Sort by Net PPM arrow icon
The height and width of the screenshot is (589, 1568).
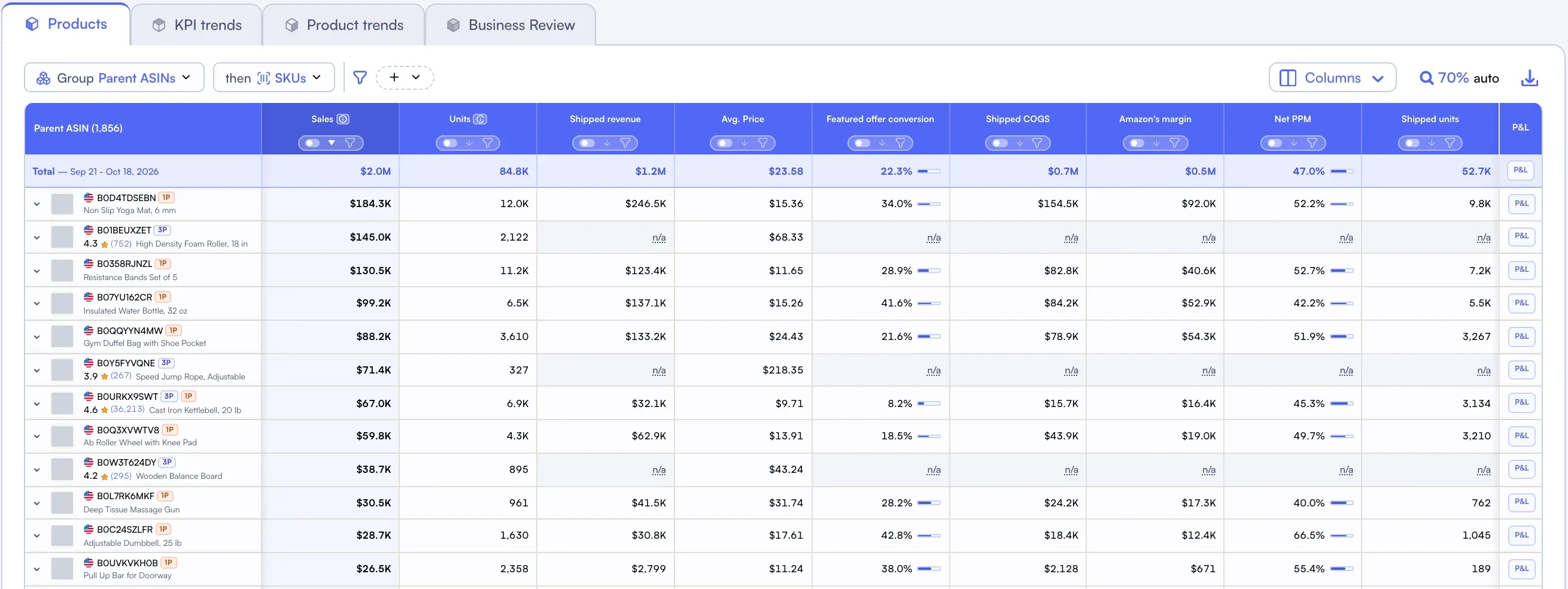point(1294,143)
